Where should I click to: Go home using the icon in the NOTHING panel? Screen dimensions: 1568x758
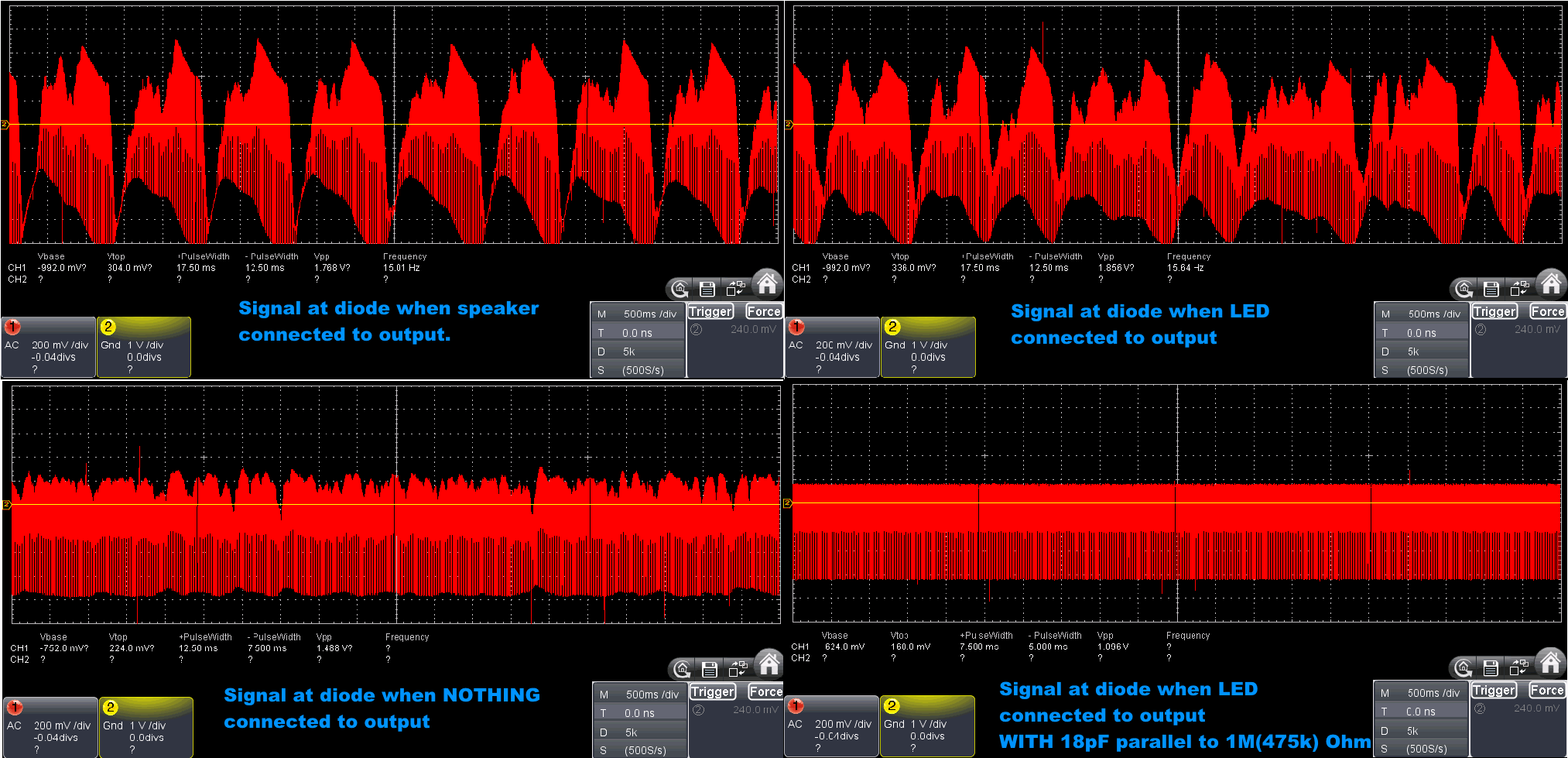click(x=769, y=664)
